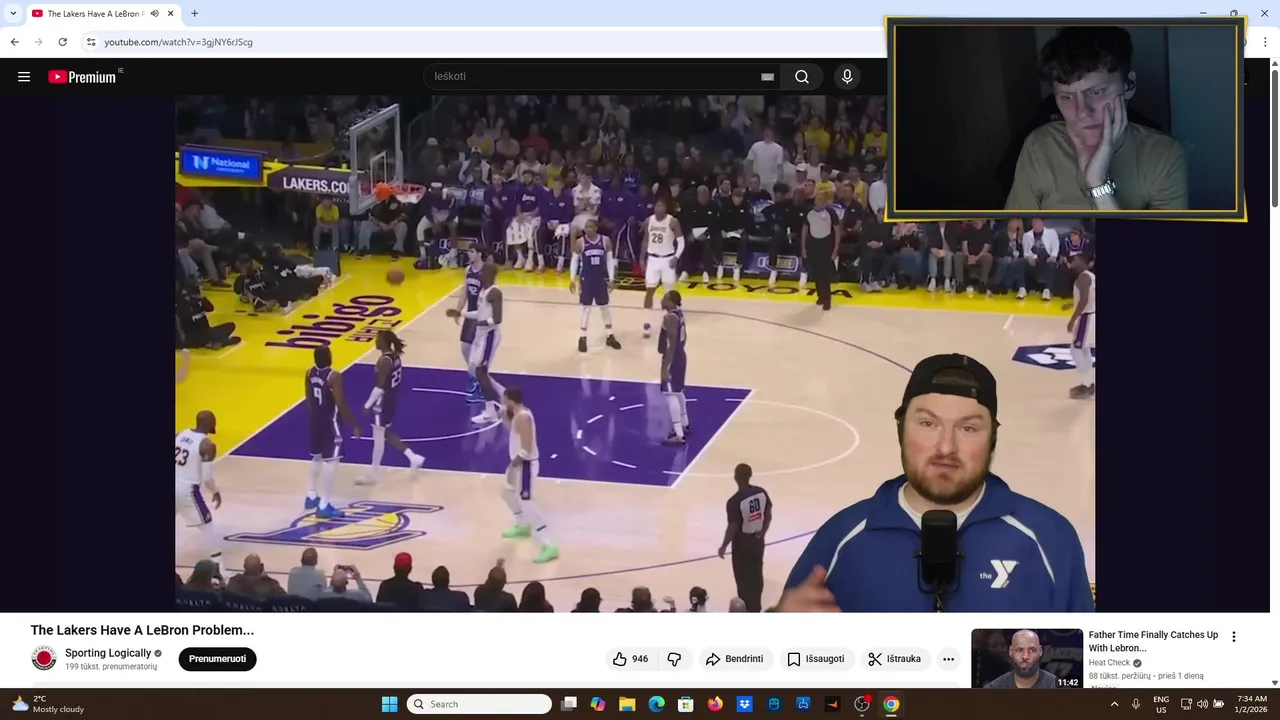Open Microsoft Store from taskbar

pos(686,704)
